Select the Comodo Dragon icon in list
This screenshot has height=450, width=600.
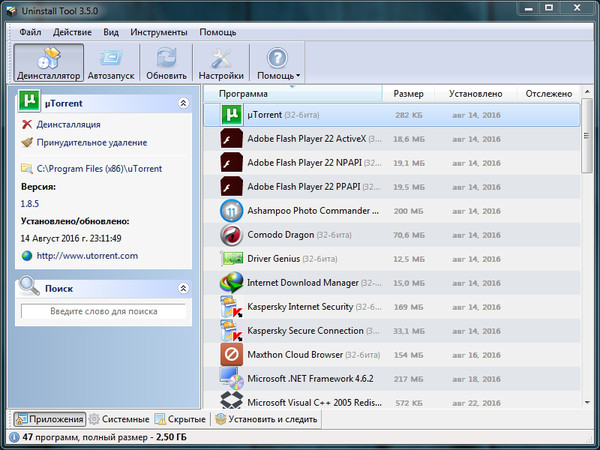(231, 235)
